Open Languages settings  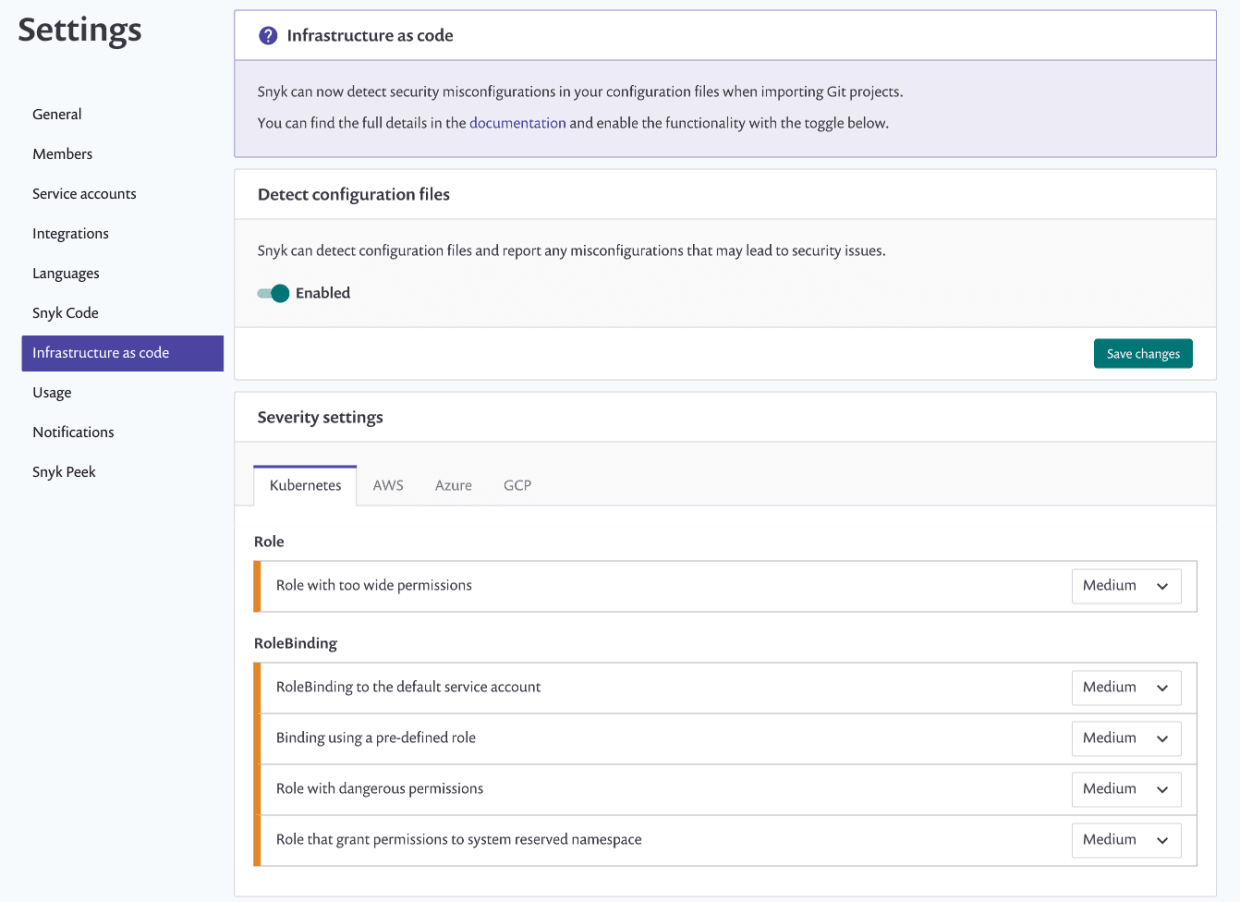pyautogui.click(x=65, y=273)
